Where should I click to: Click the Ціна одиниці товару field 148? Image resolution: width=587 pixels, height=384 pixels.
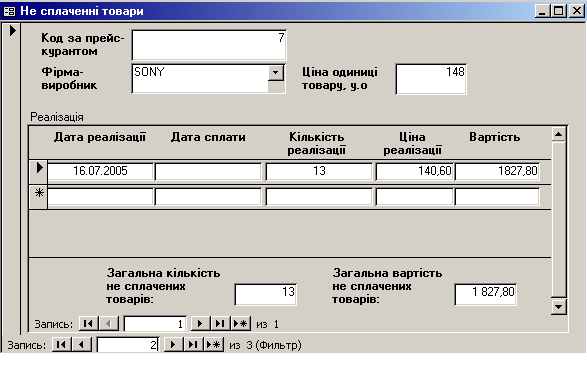coord(431,79)
